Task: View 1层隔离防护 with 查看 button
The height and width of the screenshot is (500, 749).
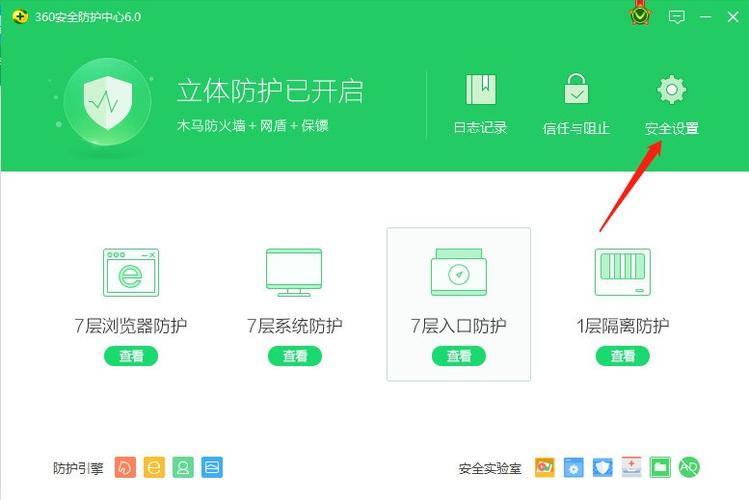Action: click(622, 356)
